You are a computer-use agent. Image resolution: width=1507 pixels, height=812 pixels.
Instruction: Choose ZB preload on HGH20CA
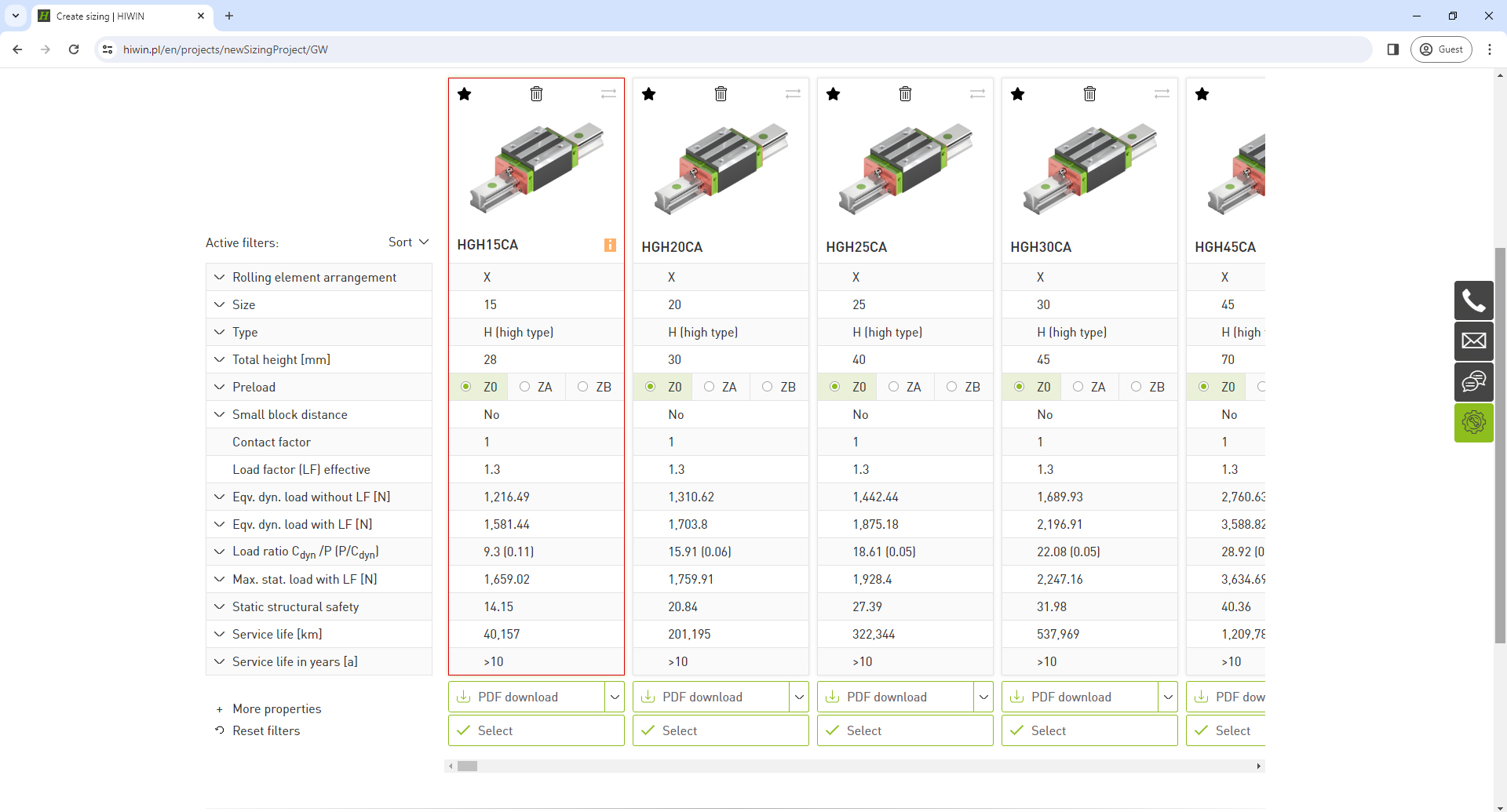click(x=767, y=387)
